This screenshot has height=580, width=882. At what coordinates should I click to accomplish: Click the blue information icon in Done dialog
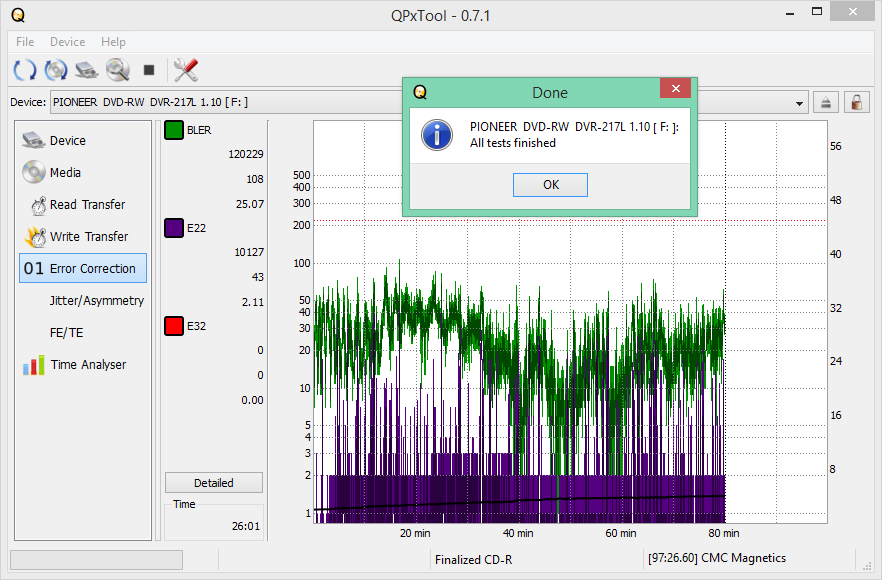pos(437,135)
